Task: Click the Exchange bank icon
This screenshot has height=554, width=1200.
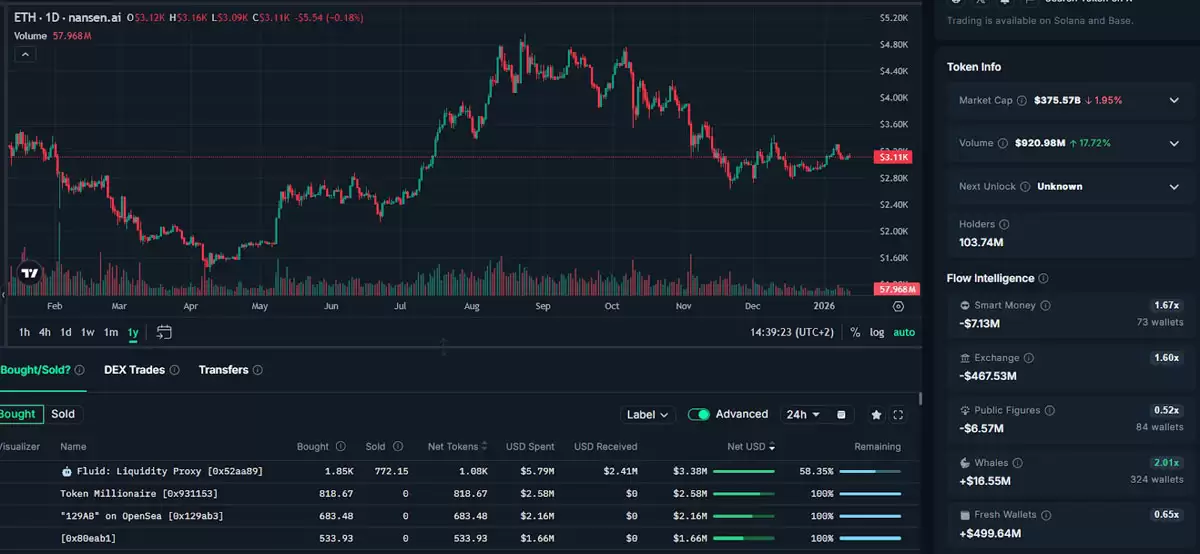Action: (x=964, y=358)
